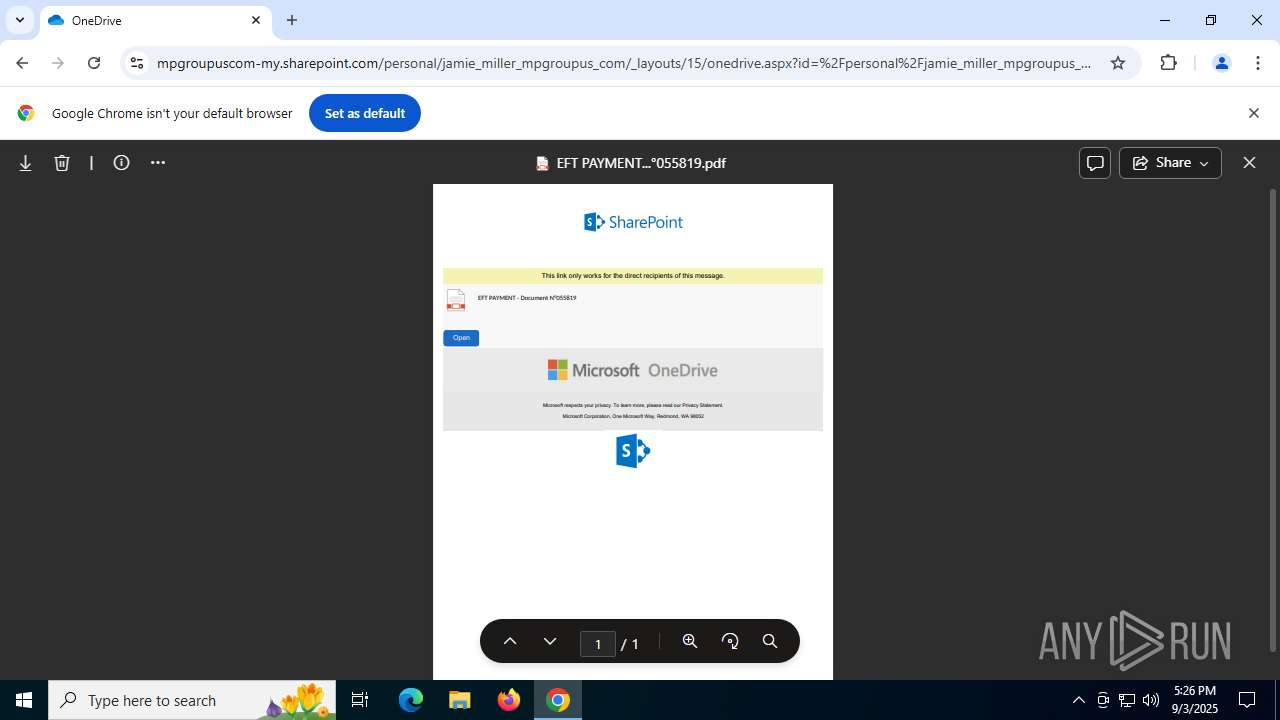
Task: Open file info details pane
Action: click(122, 163)
